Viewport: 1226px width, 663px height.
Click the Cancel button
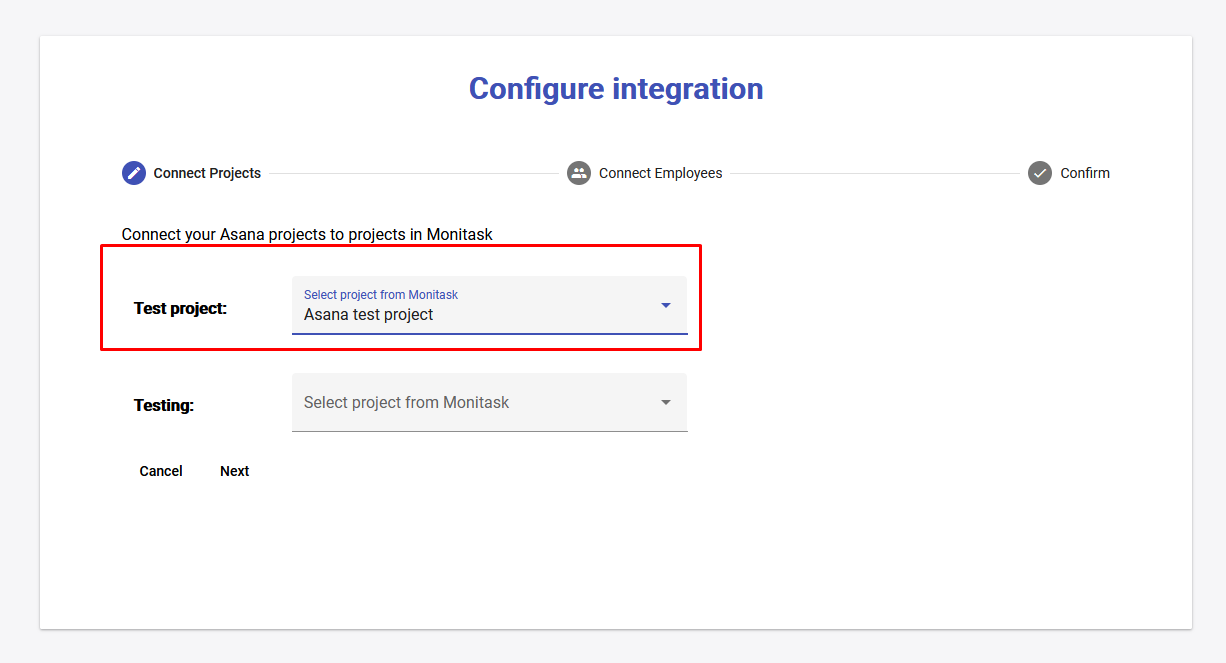click(161, 471)
